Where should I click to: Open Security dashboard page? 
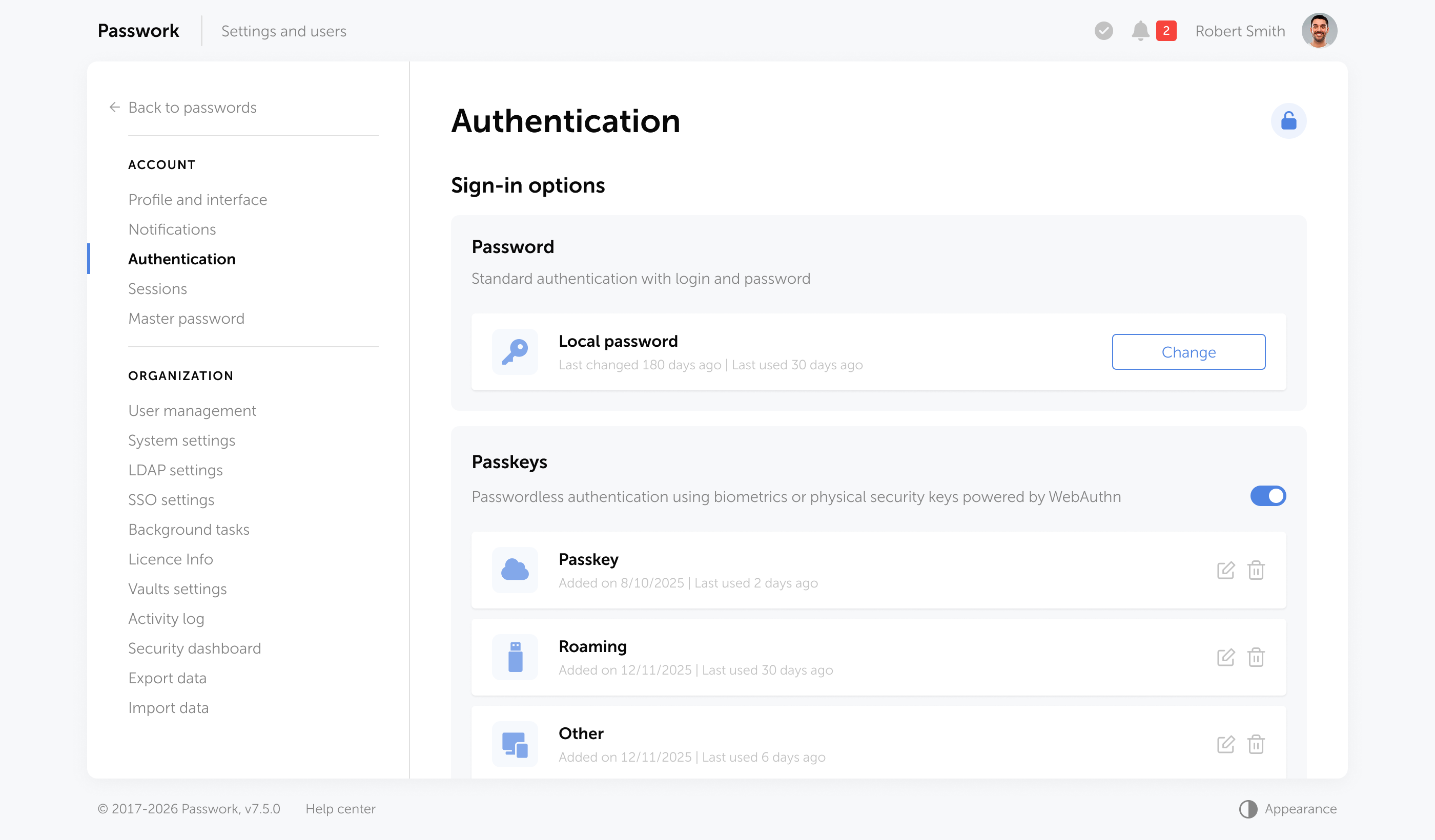click(x=194, y=648)
